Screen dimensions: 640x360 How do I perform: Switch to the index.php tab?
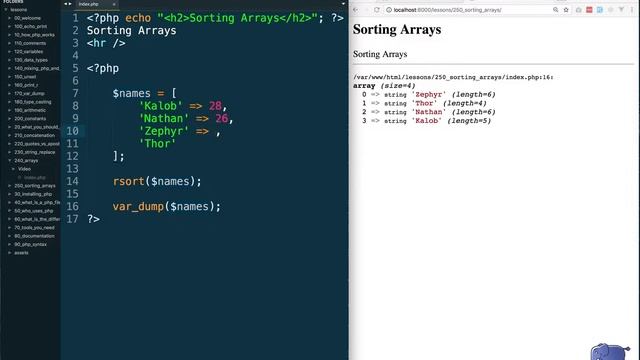[89, 4]
